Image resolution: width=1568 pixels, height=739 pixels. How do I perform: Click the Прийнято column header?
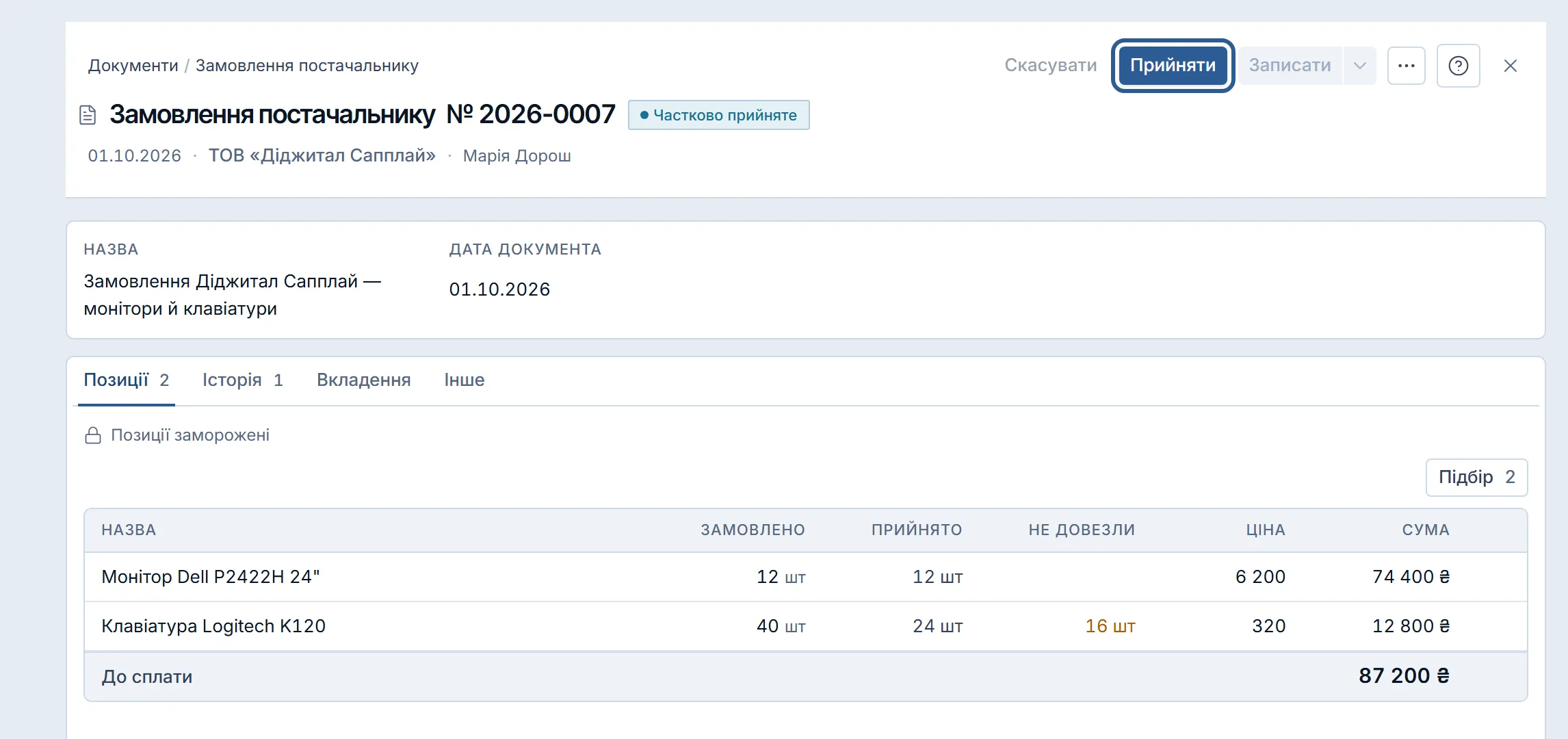coord(917,530)
